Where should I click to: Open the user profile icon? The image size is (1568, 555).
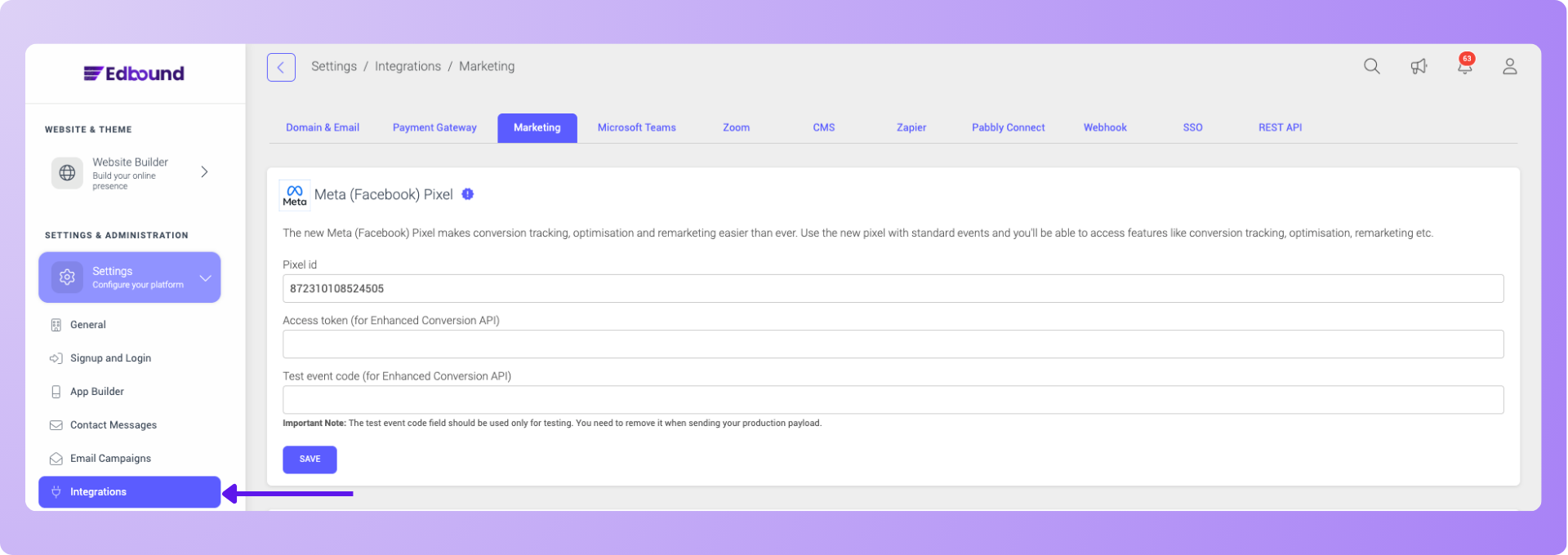1509,67
